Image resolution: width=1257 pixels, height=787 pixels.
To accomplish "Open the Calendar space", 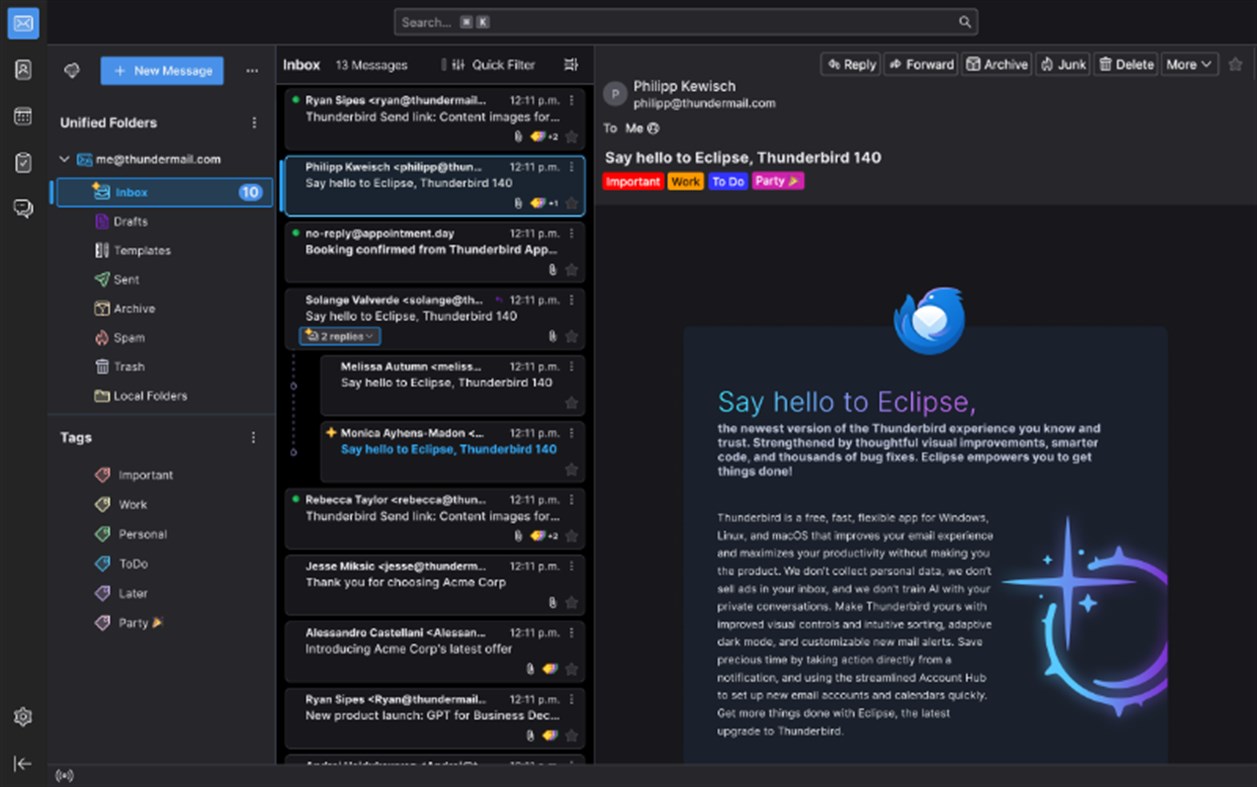I will (x=22, y=116).
